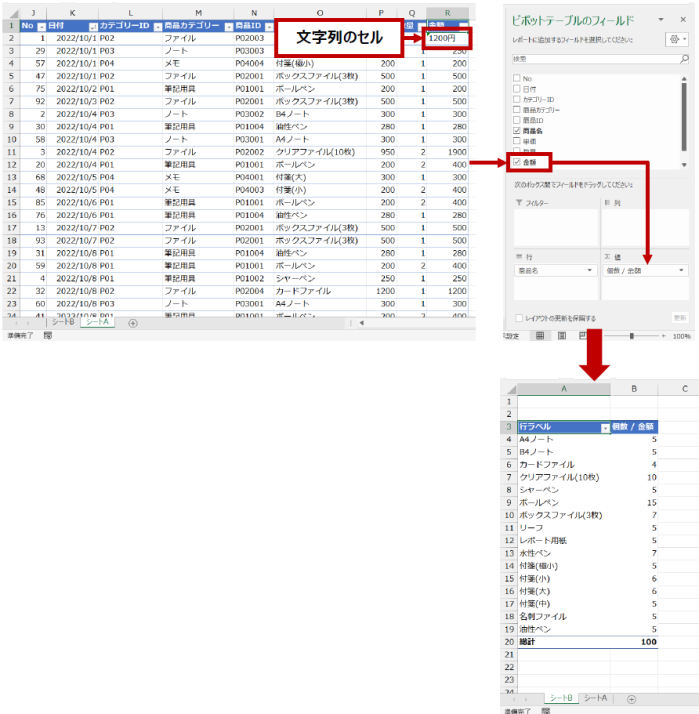The image size is (699, 714).
Task: Click the filter arrow on the カテゴリーID header
Action: (157, 26)
